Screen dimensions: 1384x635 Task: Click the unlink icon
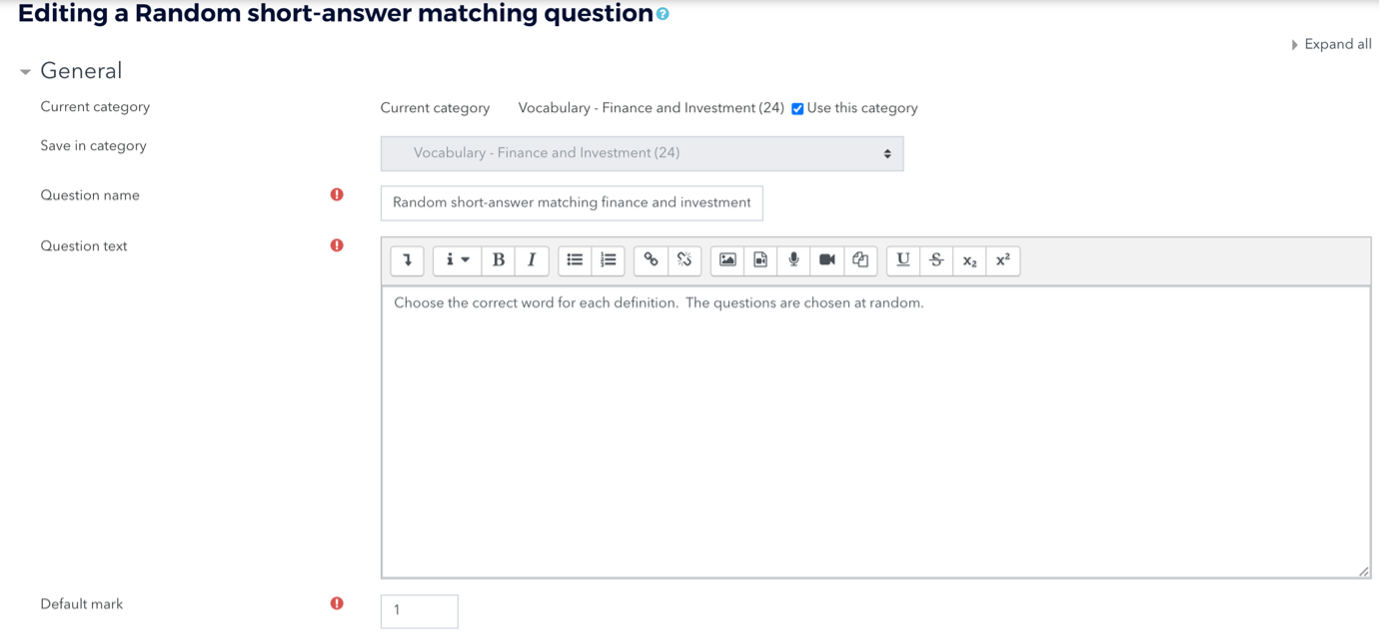684,260
